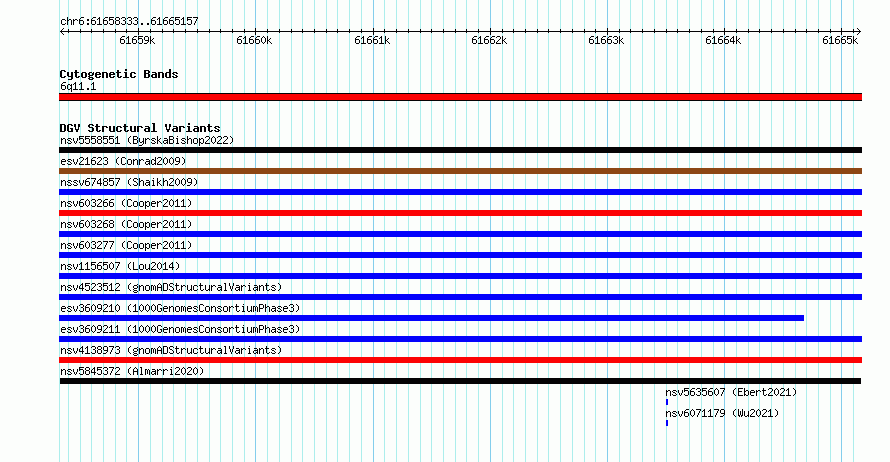Screen dimensions: 890x462
Task: Click the brown bar of esv21623
Action: click(460, 171)
